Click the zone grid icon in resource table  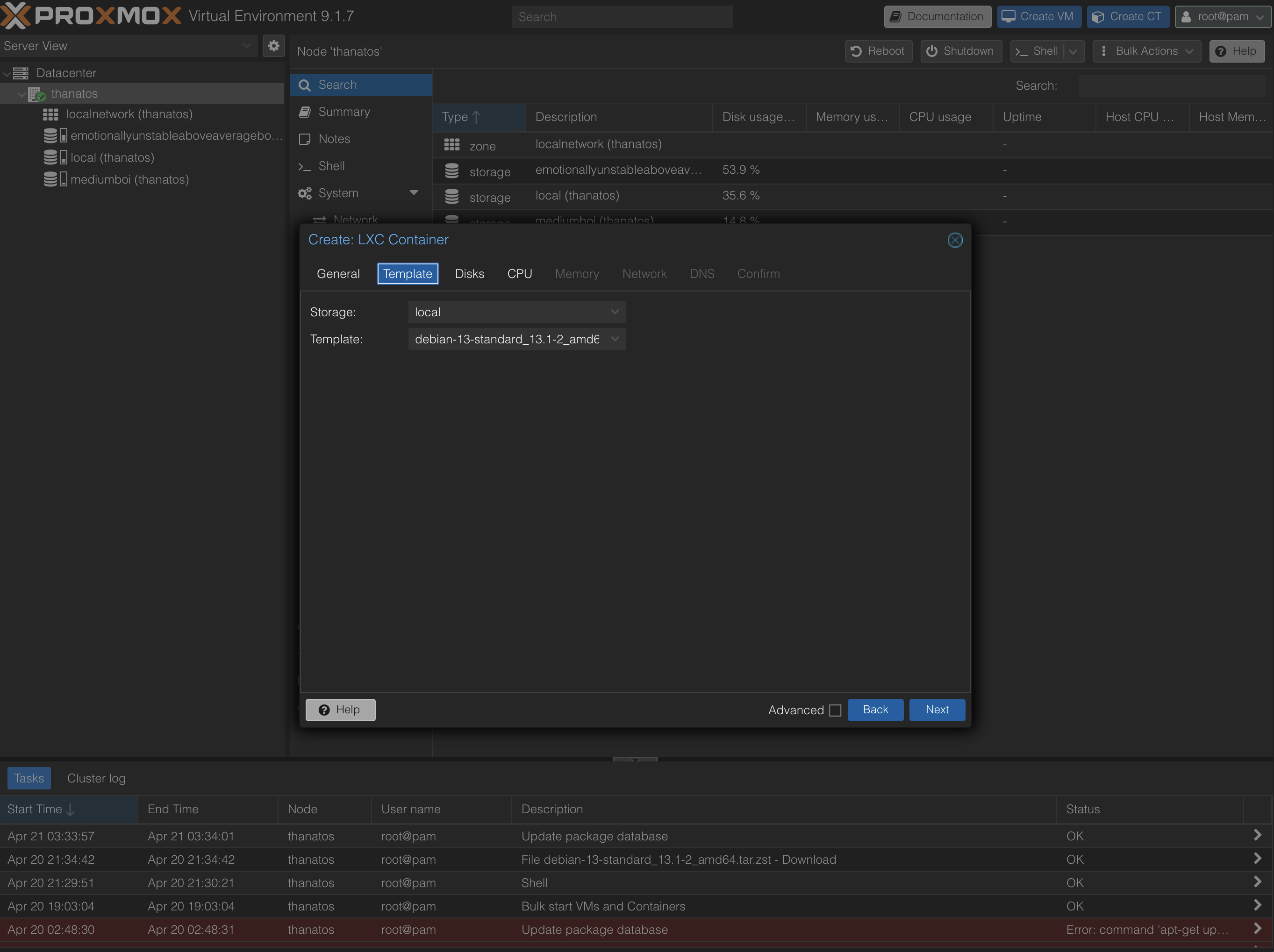click(451, 144)
